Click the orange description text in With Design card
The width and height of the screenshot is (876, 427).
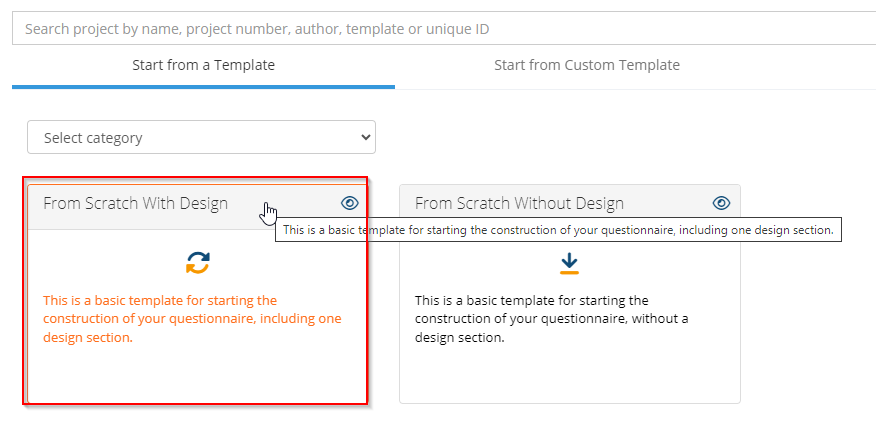[x=192, y=319]
